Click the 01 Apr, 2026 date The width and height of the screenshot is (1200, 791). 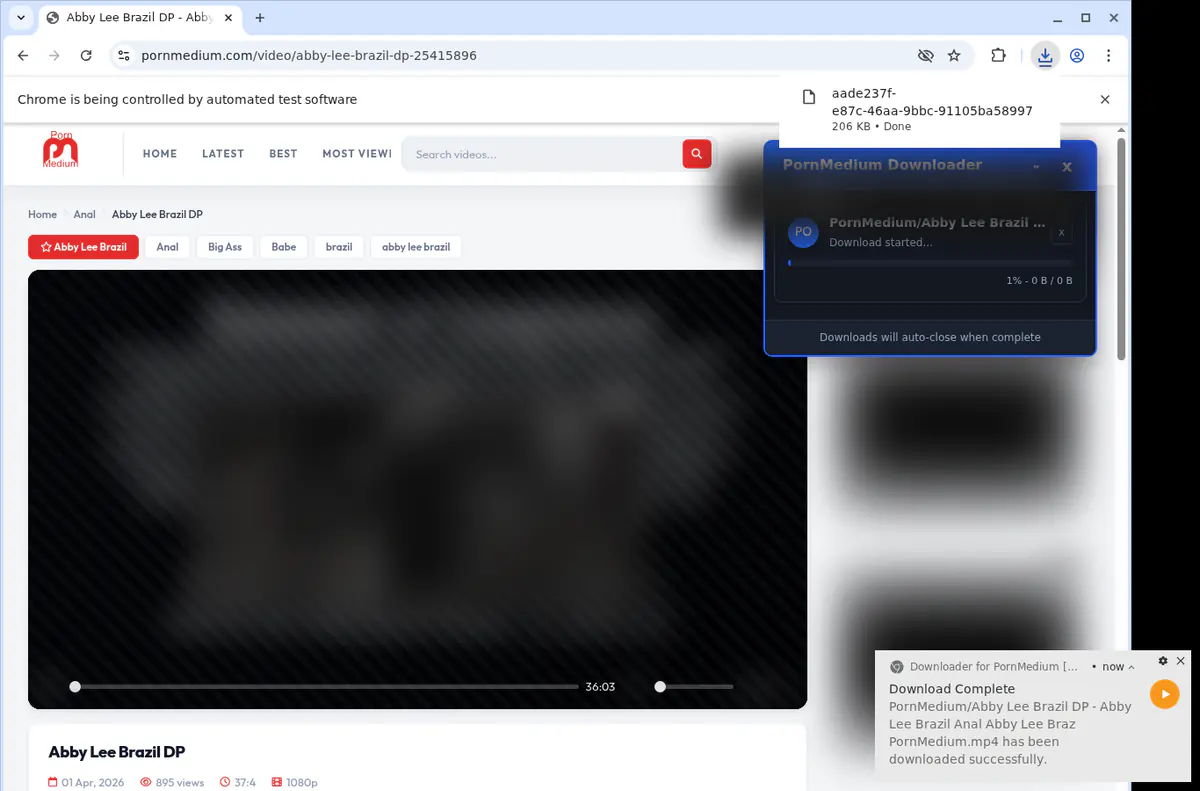pyautogui.click(x=86, y=782)
